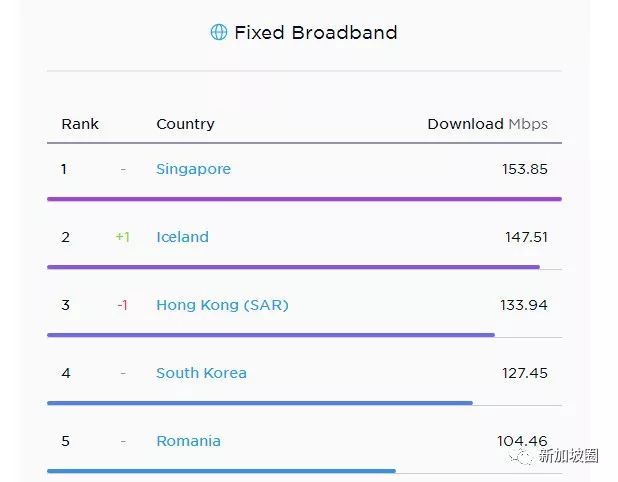The image size is (618, 482).
Task: Open the Romania country link
Action: [x=188, y=441]
